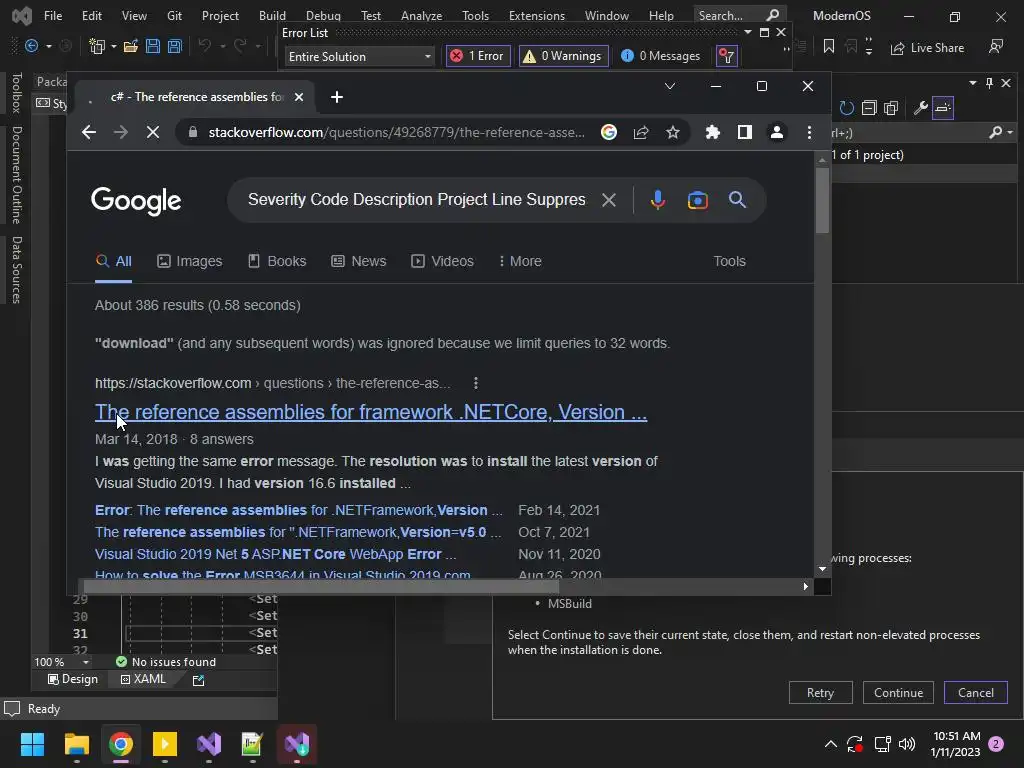Search by image camera icon
This screenshot has height=768, width=1024.
tap(697, 200)
